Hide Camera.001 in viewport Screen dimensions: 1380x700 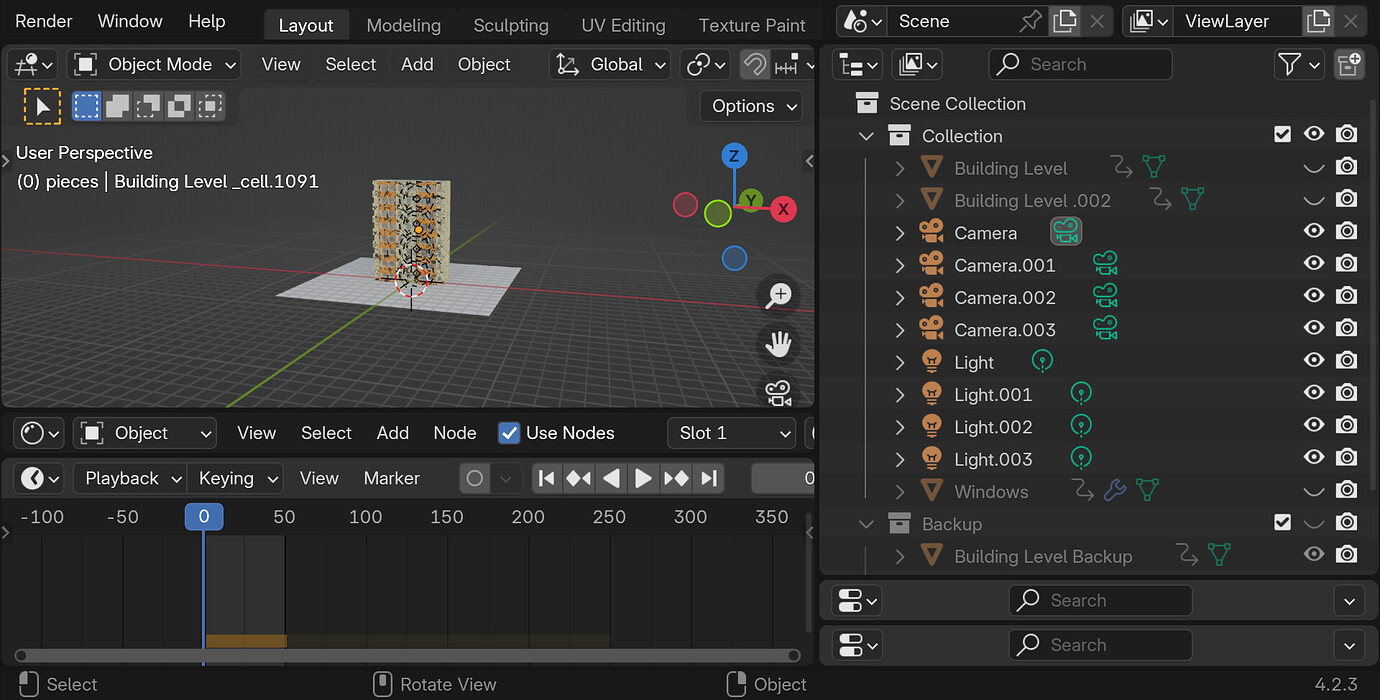[1314, 263]
